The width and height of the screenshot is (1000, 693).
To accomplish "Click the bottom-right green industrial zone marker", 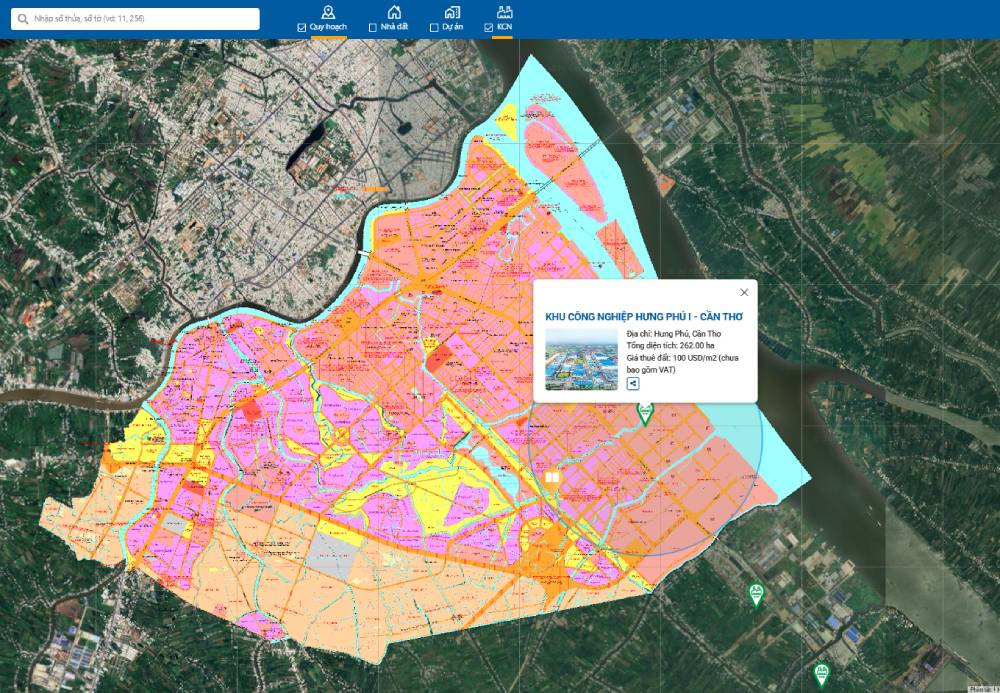I will pos(822,671).
